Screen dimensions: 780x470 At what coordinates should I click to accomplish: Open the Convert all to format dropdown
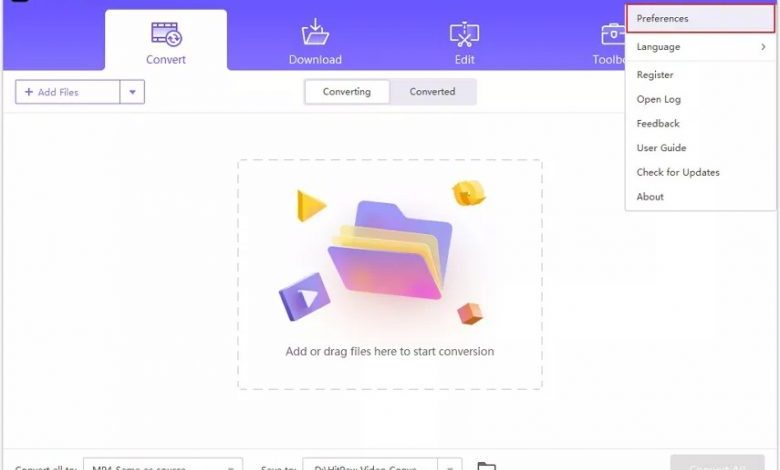coord(163,465)
